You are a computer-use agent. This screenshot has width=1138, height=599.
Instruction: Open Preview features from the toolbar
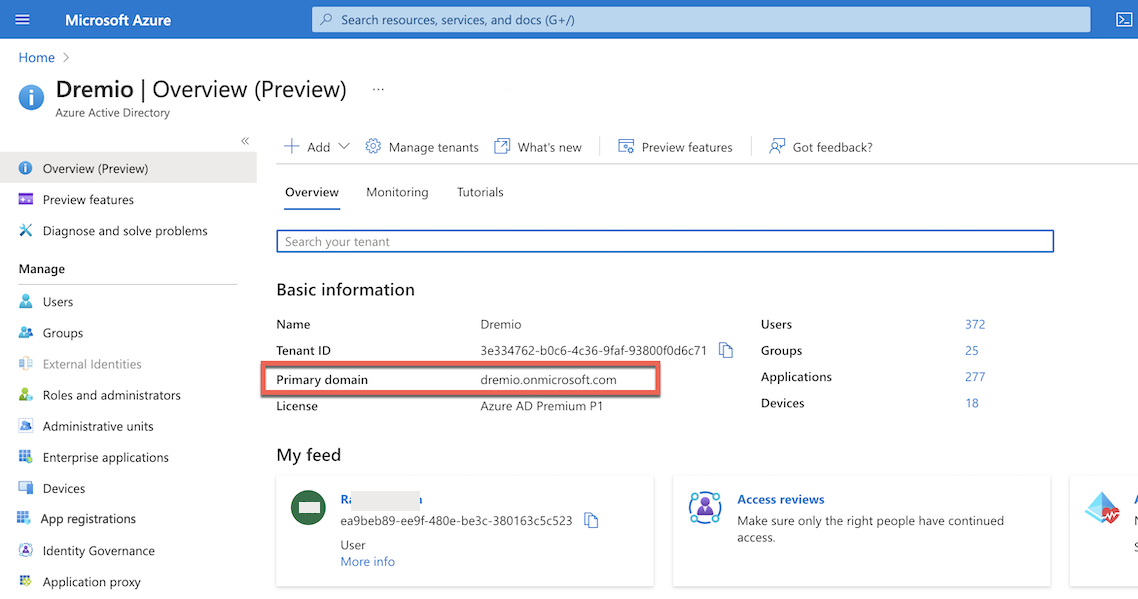pos(675,147)
